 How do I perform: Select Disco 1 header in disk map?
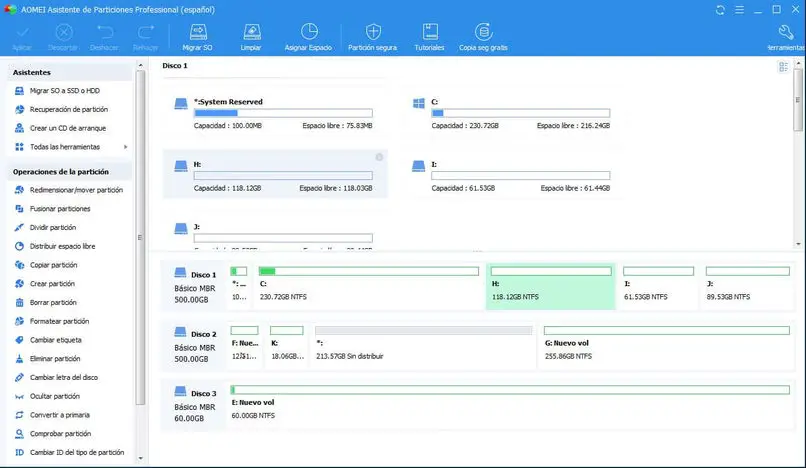[195, 286]
